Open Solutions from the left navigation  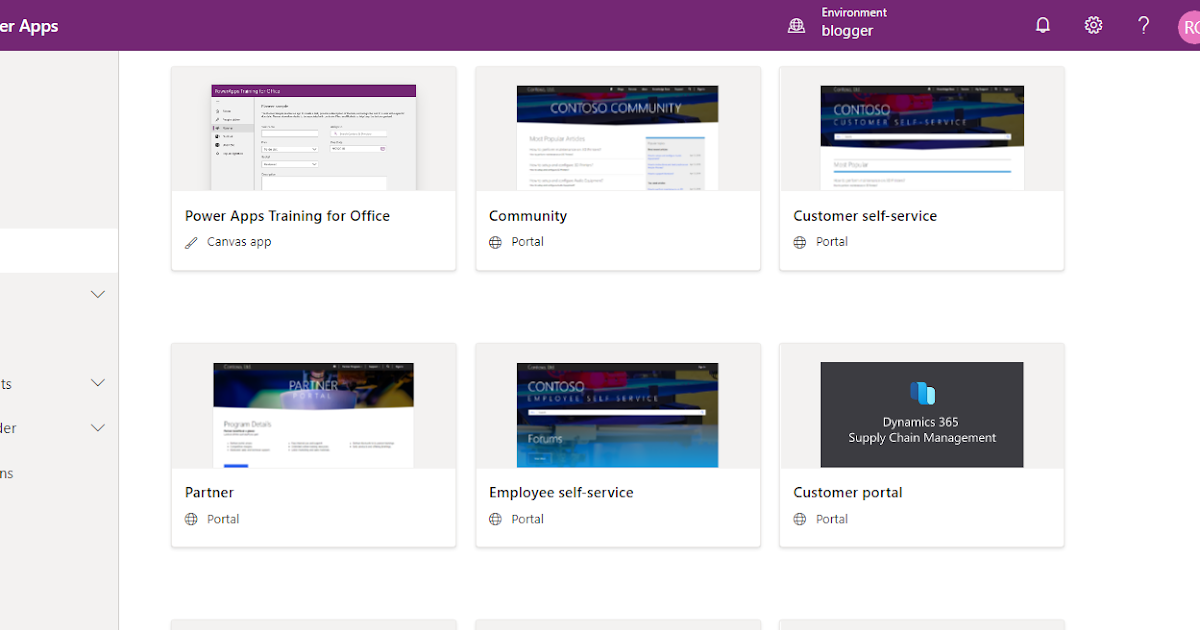[x=10, y=473]
